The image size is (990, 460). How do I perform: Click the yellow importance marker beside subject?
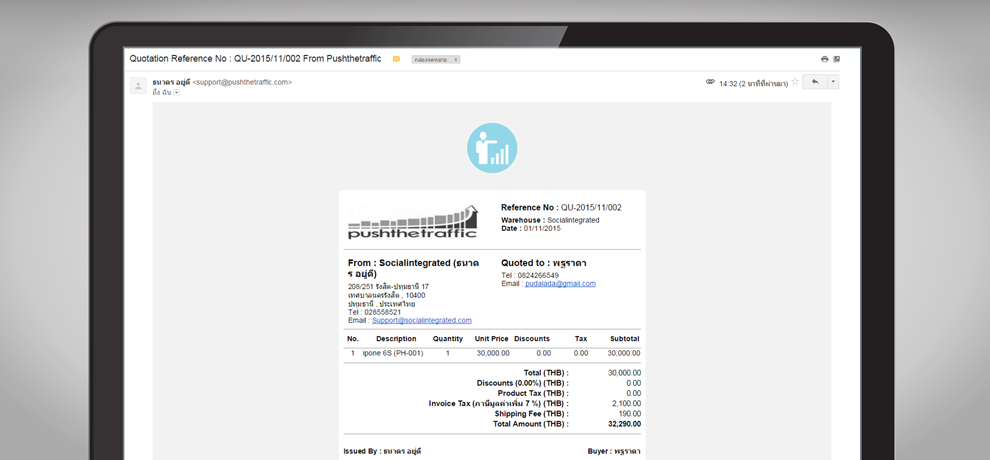(397, 59)
